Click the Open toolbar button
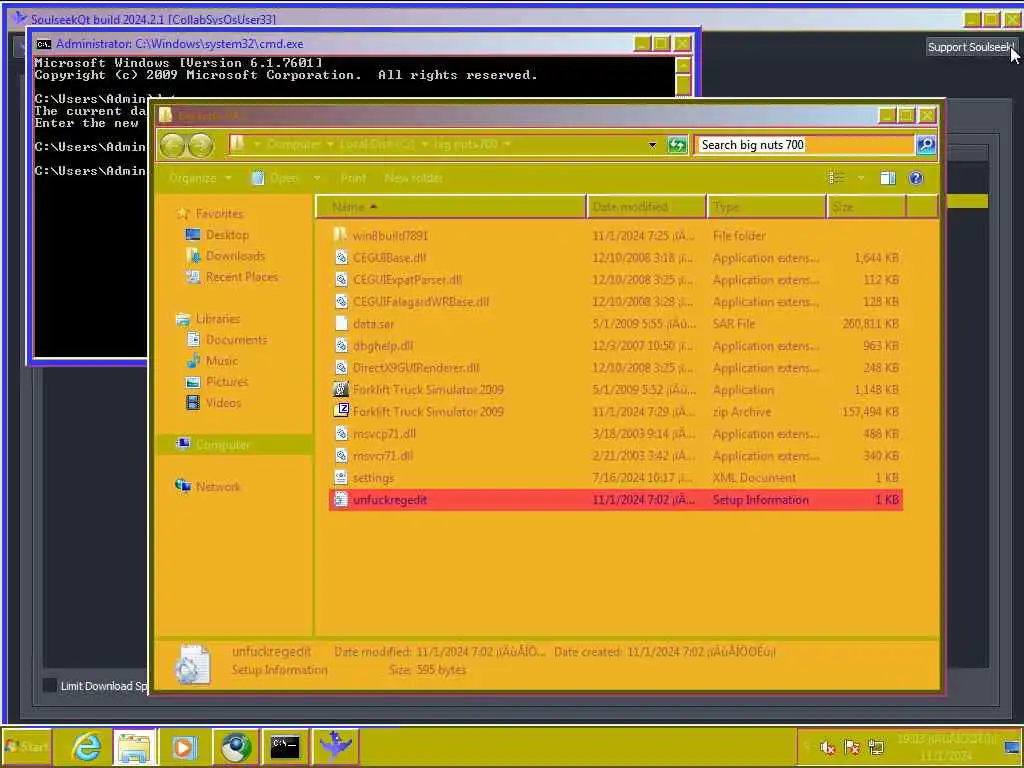 [276, 178]
